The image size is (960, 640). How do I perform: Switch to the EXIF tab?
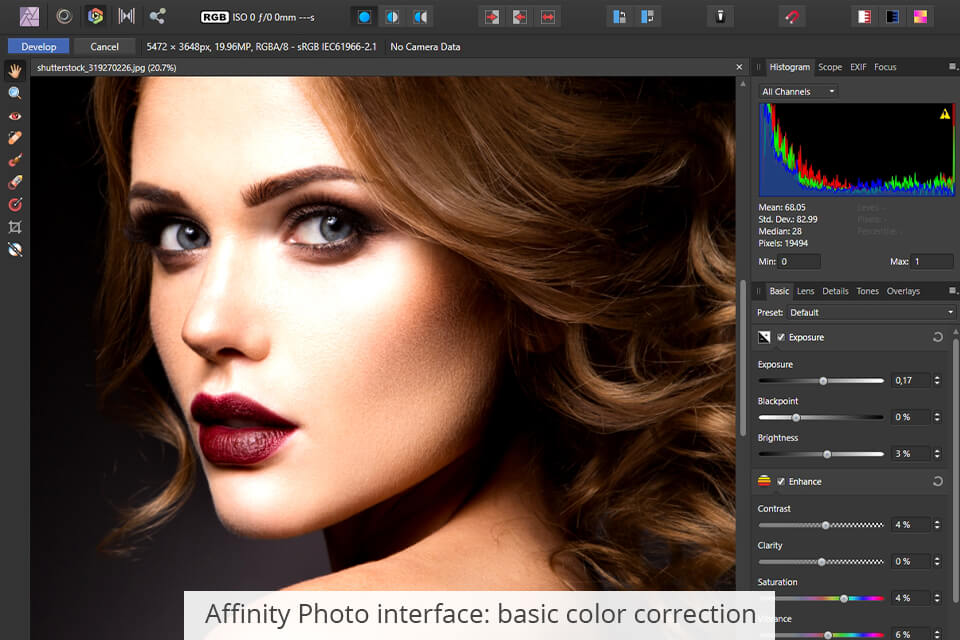[858, 67]
